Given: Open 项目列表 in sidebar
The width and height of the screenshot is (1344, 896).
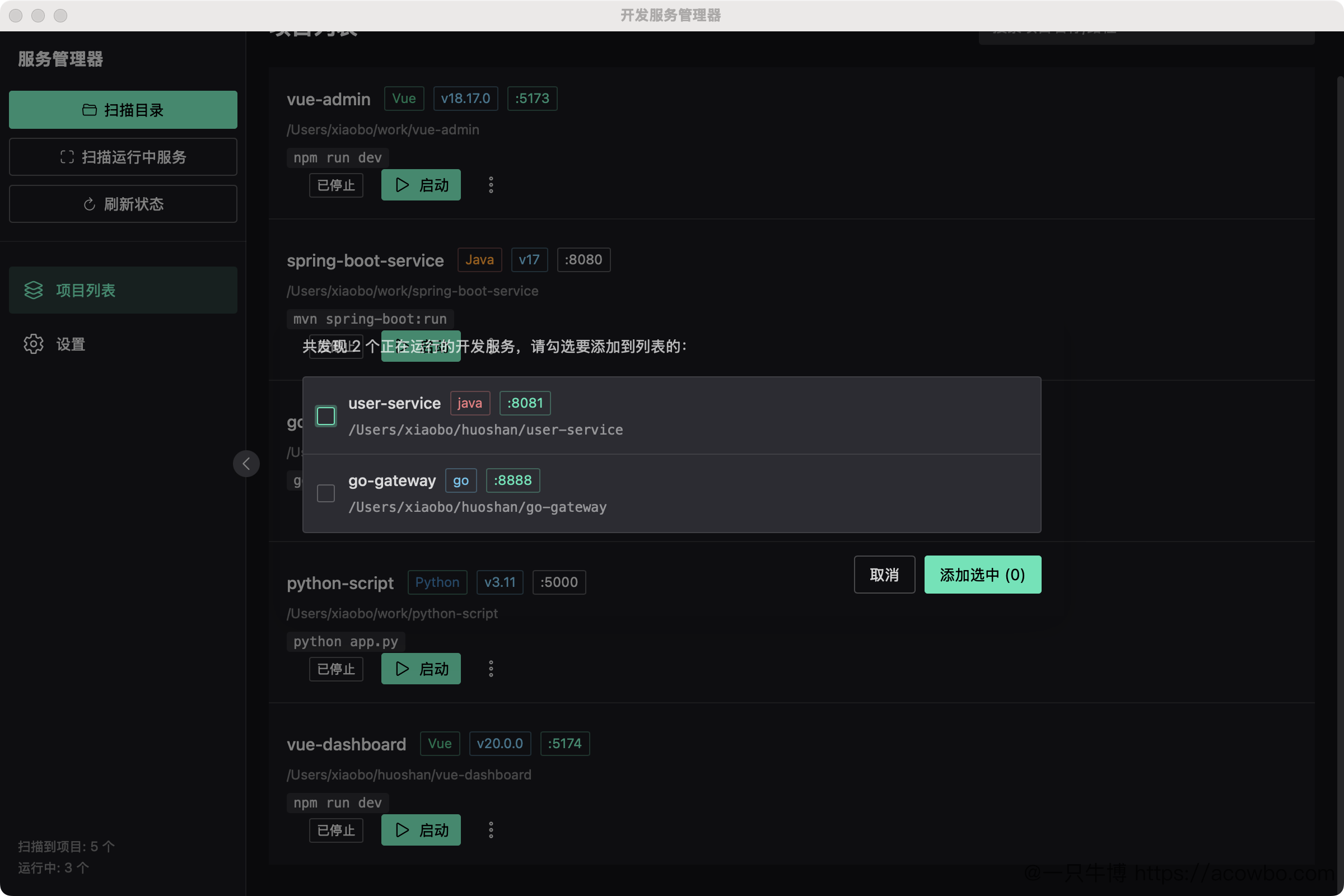Looking at the screenshot, I should coord(123,290).
